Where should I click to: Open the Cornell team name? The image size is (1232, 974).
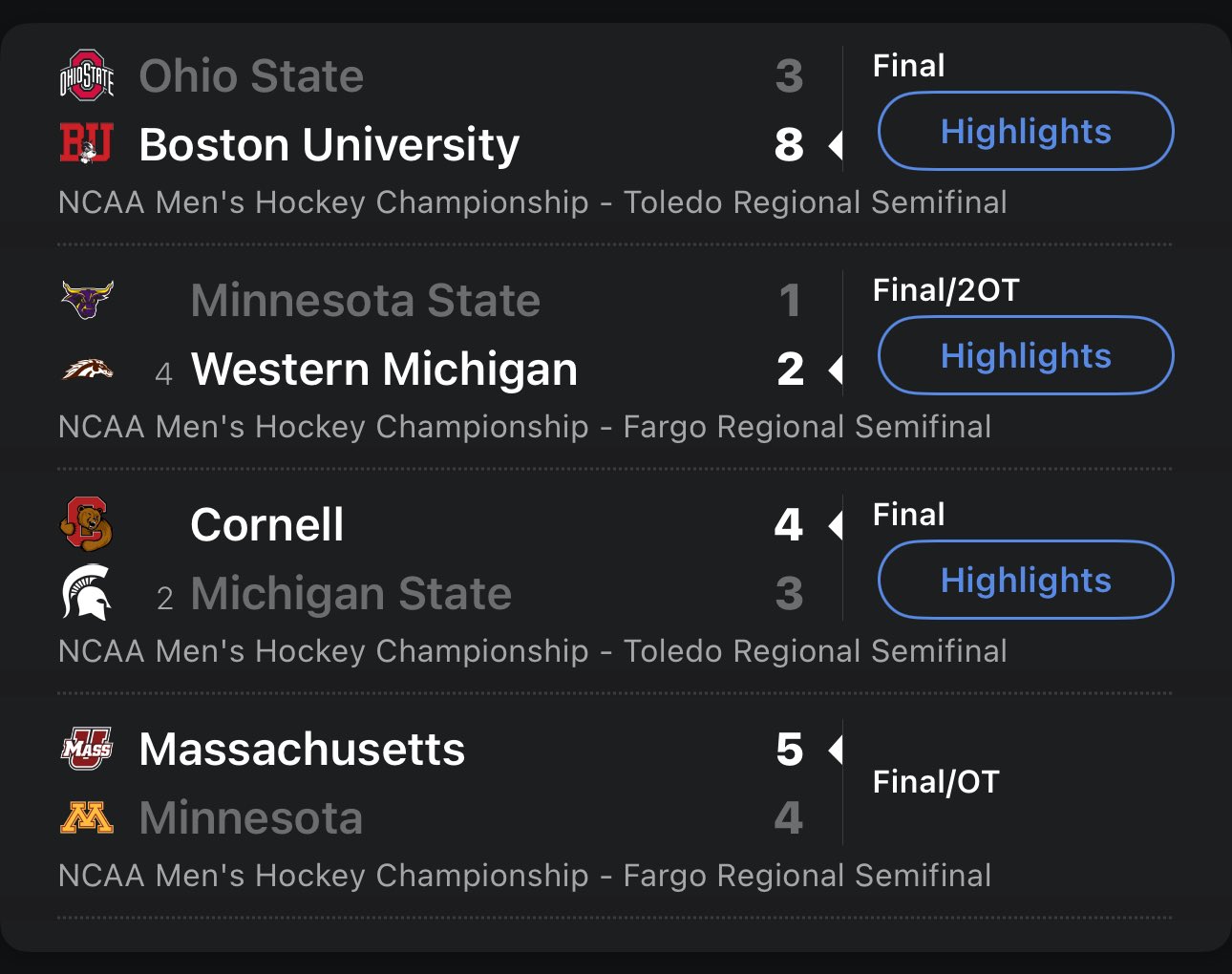click(x=266, y=525)
